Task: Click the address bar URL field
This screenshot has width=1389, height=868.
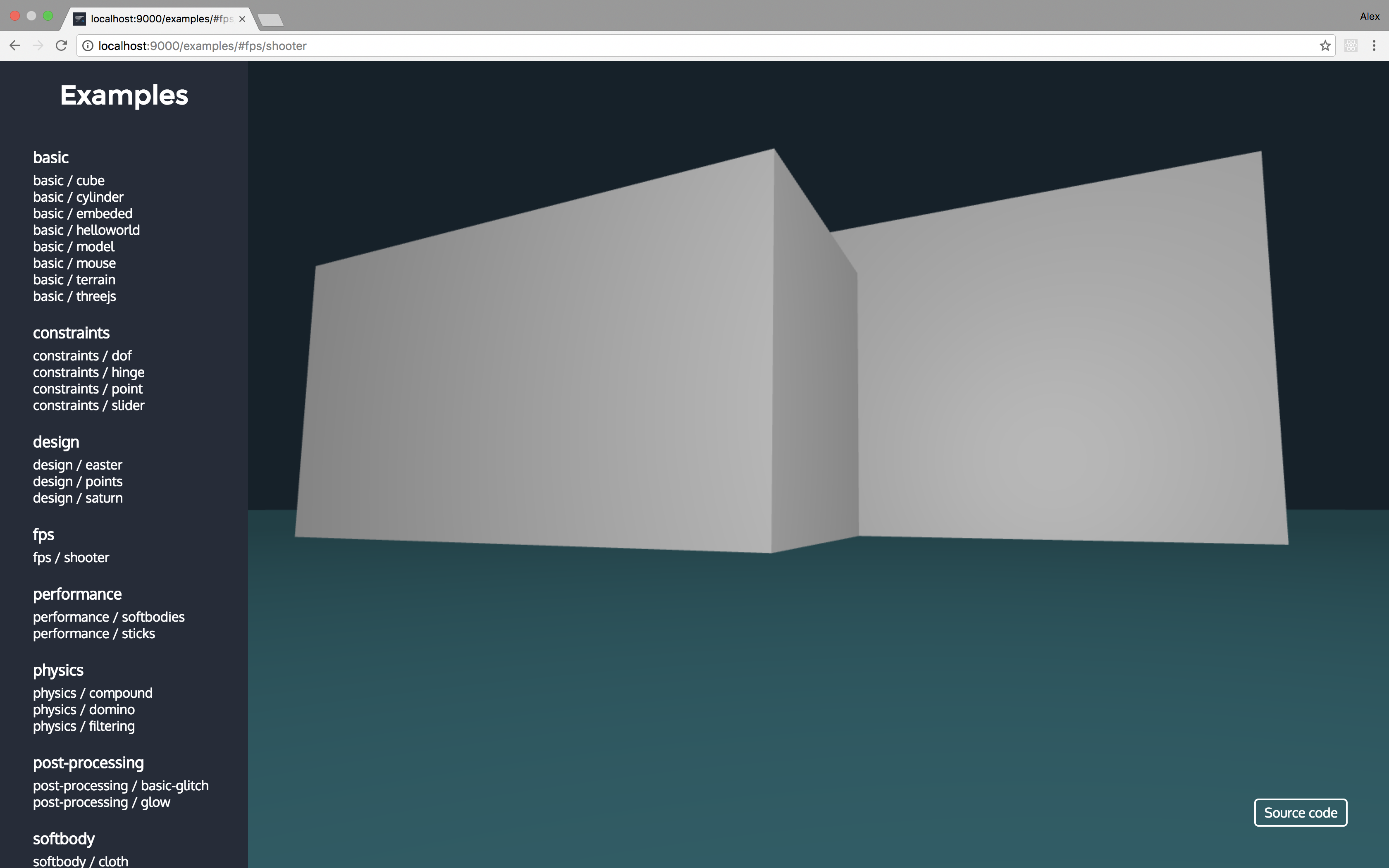Action: coord(689,45)
